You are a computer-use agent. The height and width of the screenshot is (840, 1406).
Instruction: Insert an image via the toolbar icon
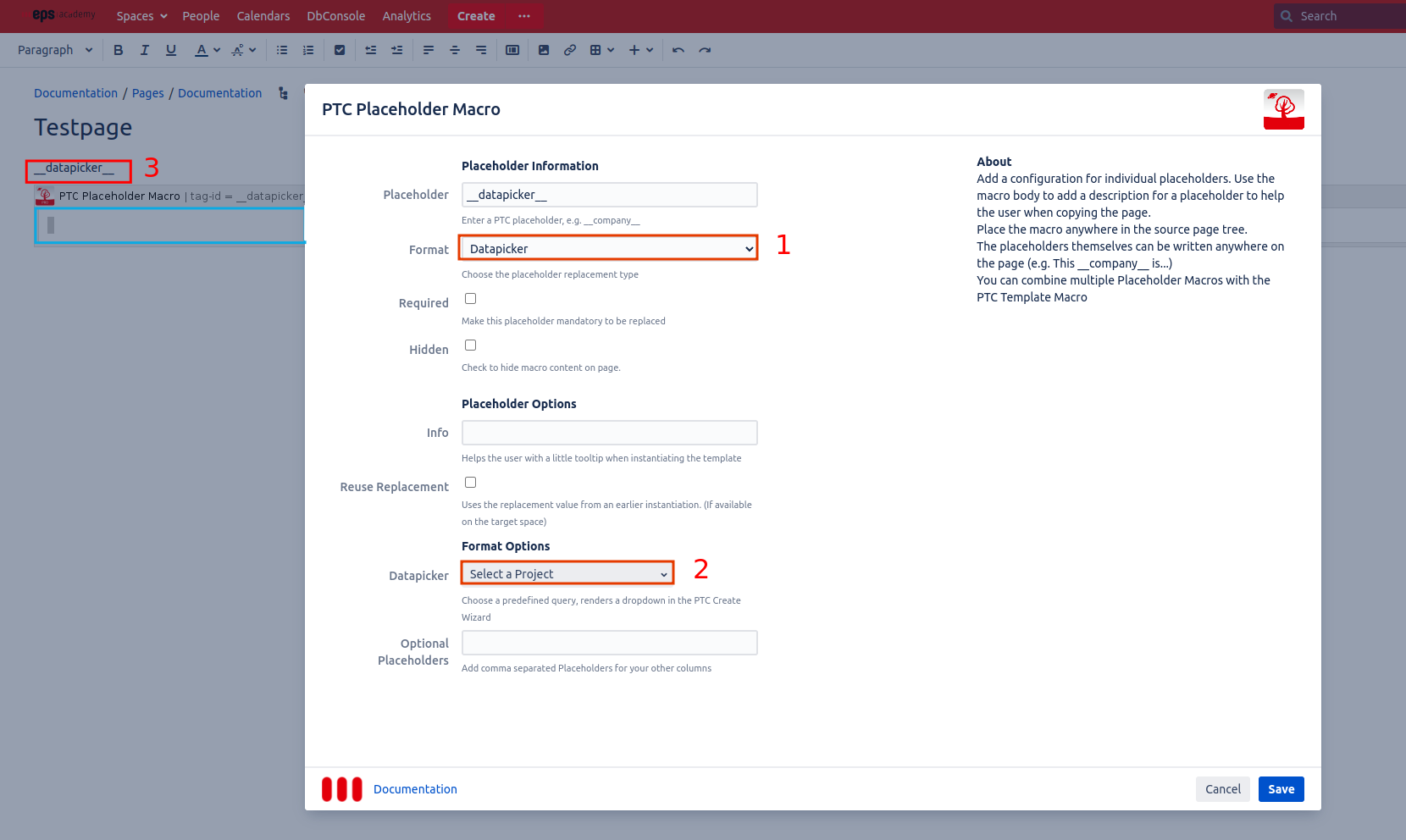tap(544, 50)
